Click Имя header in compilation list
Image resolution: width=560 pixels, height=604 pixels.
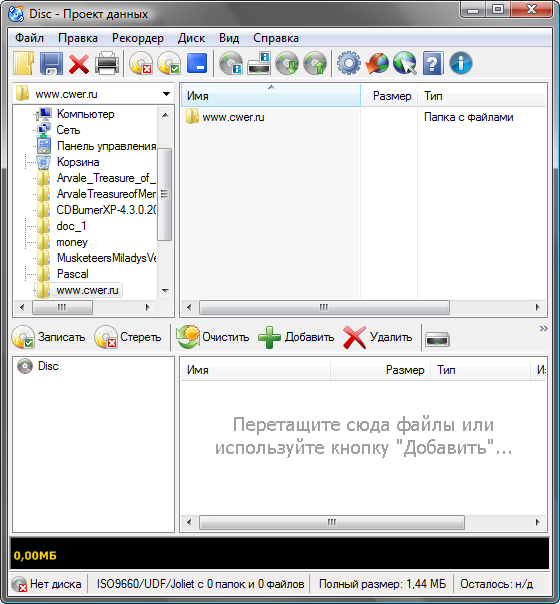255,370
